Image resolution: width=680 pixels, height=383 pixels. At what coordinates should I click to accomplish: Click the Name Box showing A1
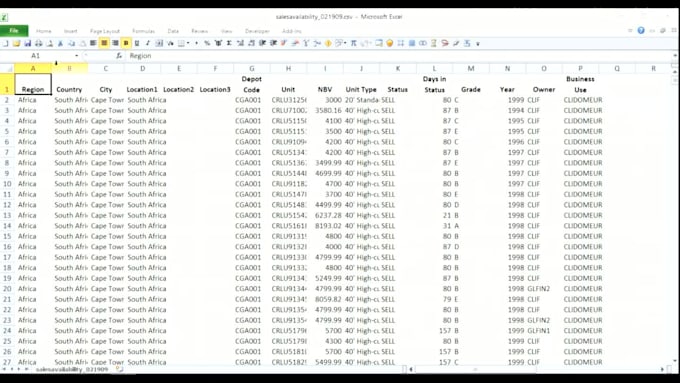tap(36, 56)
